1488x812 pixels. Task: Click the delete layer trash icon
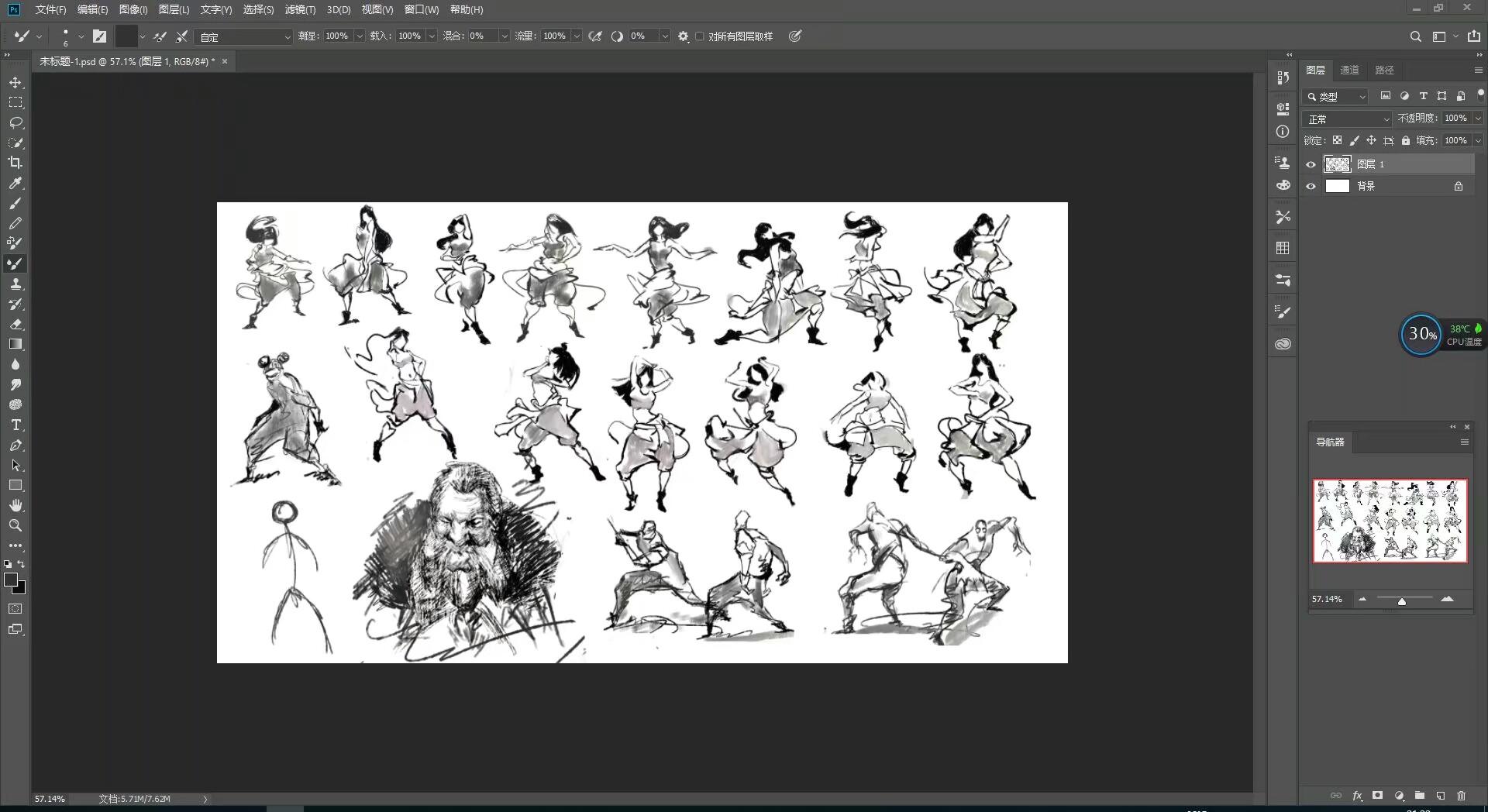pos(1461,796)
